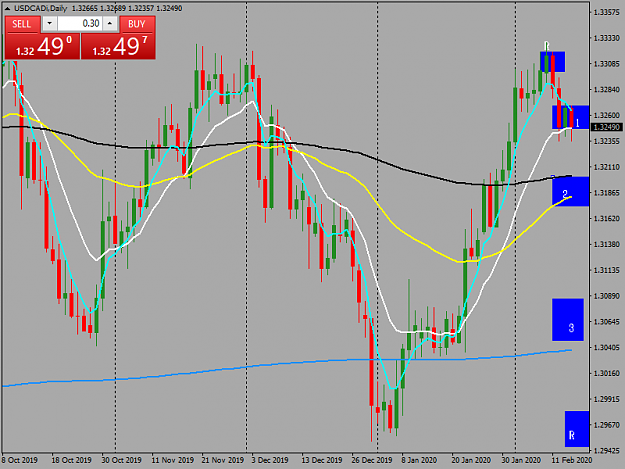Select the top blue box near 1.33085
This screenshot has width=625, height=469.
tap(552, 62)
